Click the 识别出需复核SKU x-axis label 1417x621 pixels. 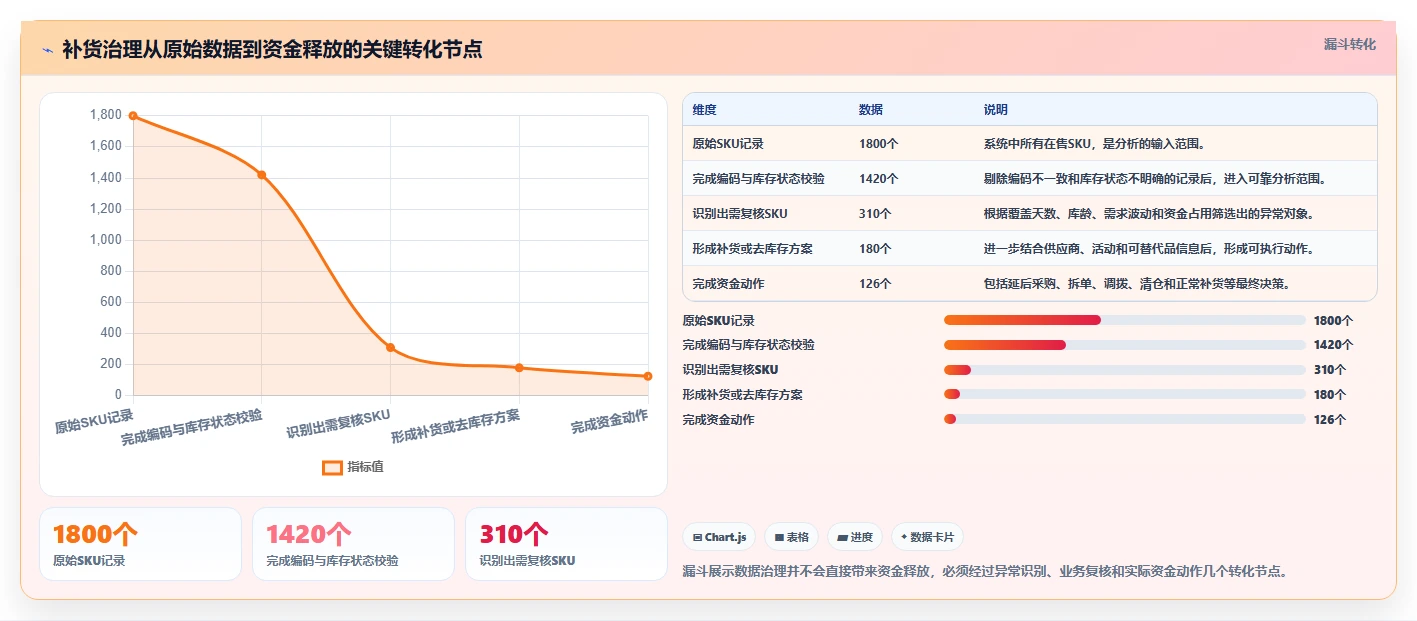point(338,424)
